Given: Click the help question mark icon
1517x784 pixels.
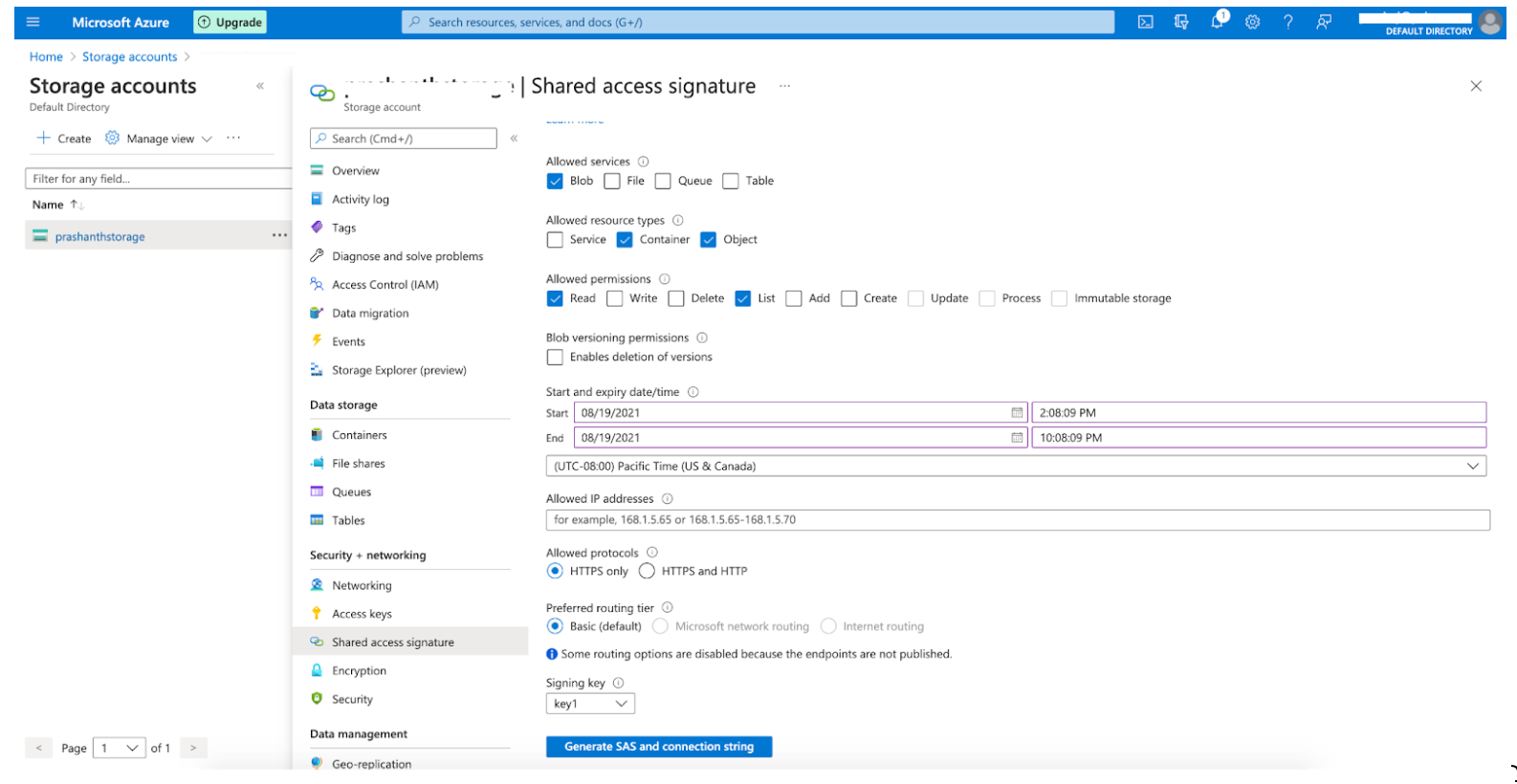Looking at the screenshot, I should [x=1287, y=22].
